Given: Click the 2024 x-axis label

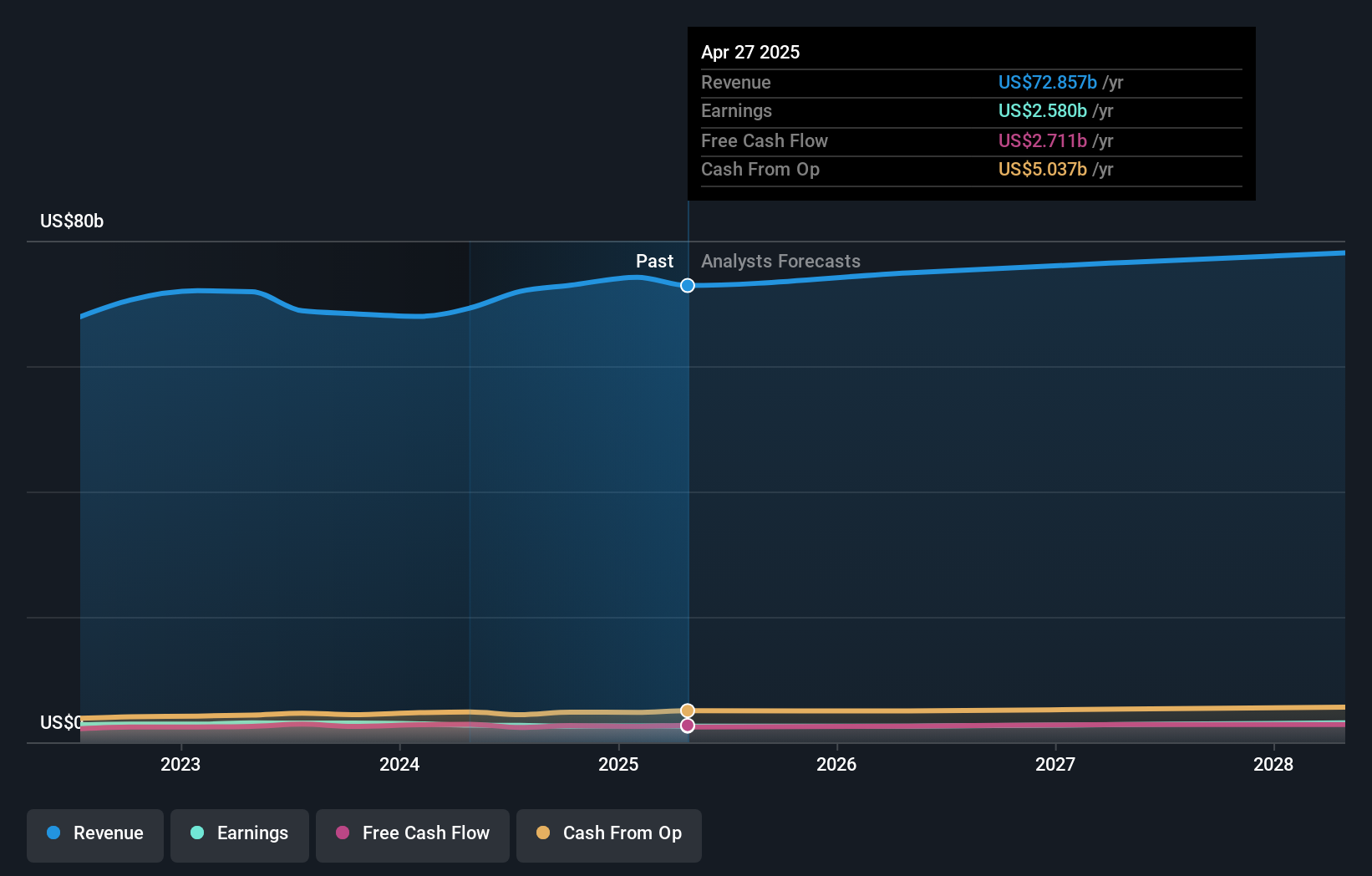Looking at the screenshot, I should [x=399, y=764].
